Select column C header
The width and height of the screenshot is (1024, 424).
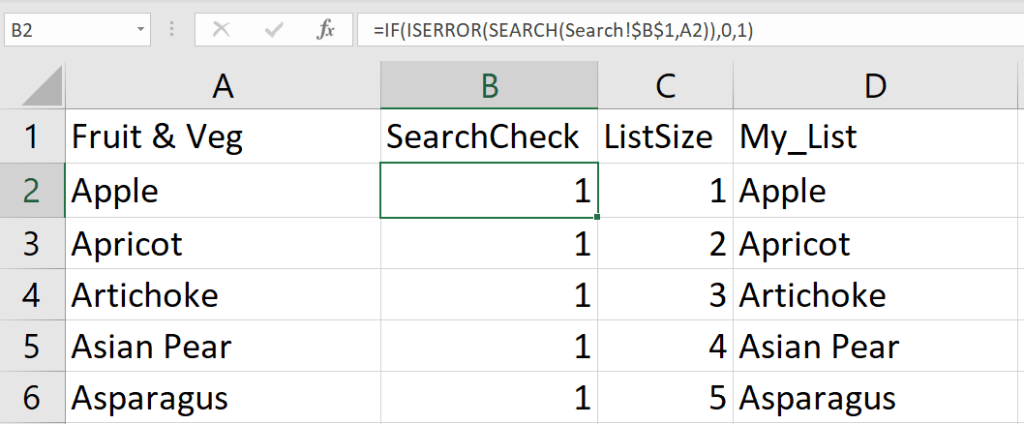point(665,87)
